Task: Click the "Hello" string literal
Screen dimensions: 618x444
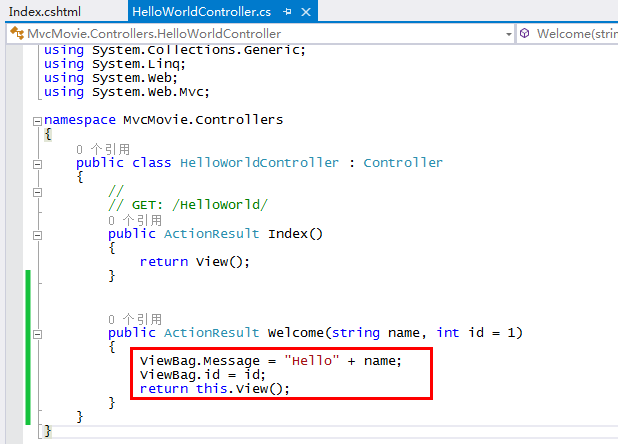Action: [x=311, y=361]
